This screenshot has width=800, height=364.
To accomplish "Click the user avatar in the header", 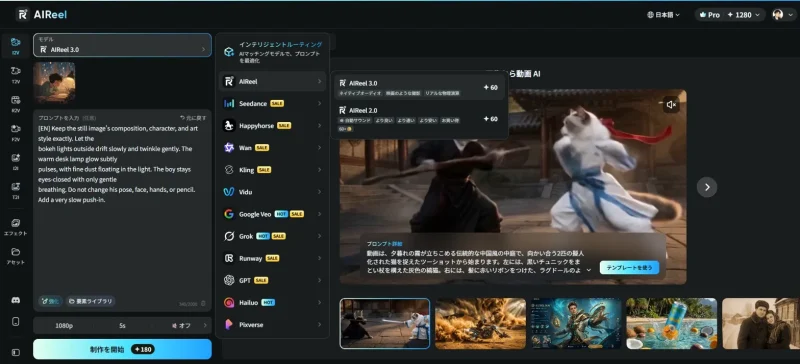I will [x=778, y=14].
